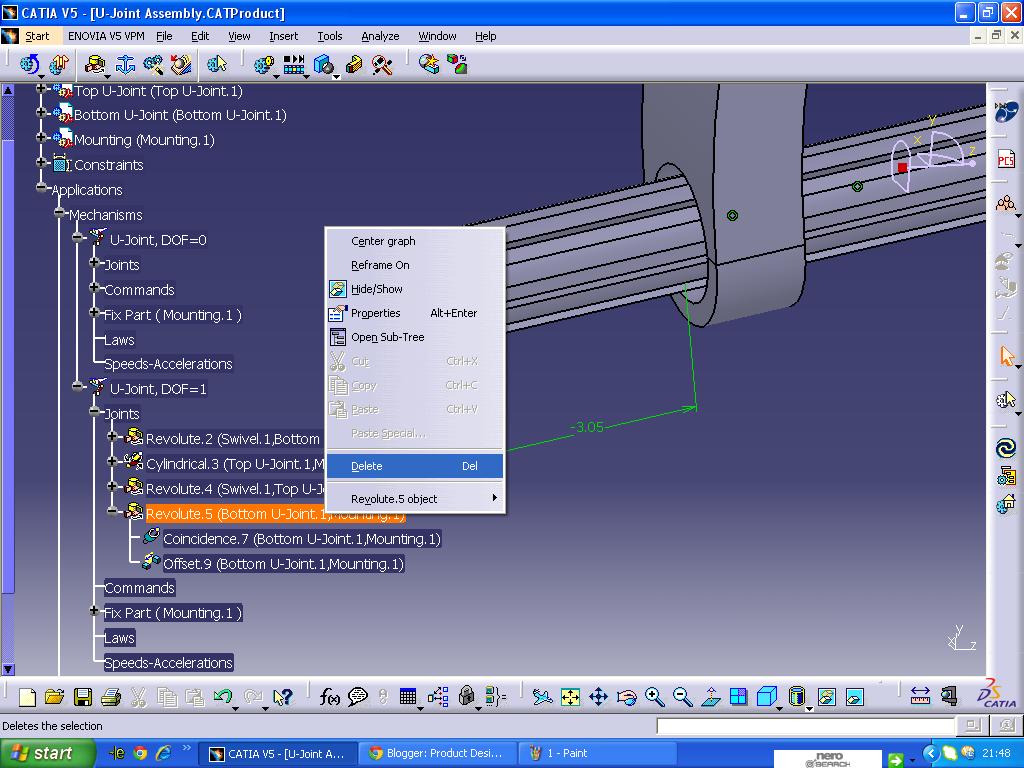Viewport: 1024px width, 768px height.
Task: Click the Check Clash magnifier icon
Action: [x=382, y=64]
